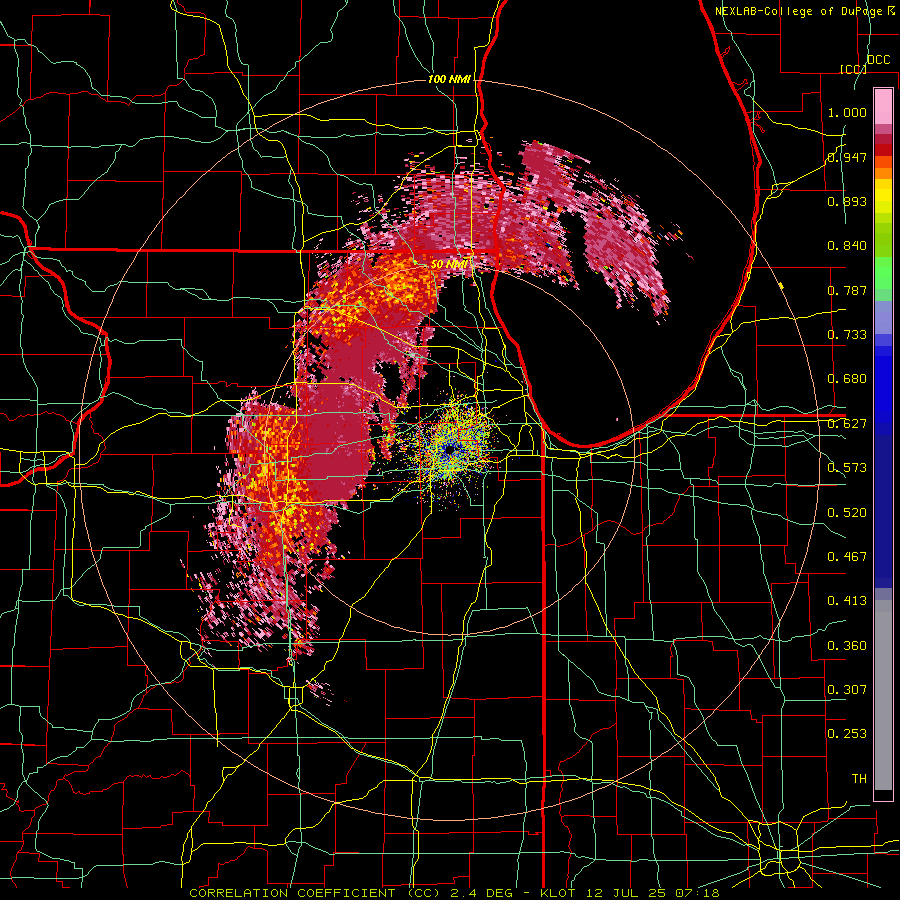This screenshot has height=900, width=900.
Task: Click the 0.253 scale label
Action: (x=847, y=734)
